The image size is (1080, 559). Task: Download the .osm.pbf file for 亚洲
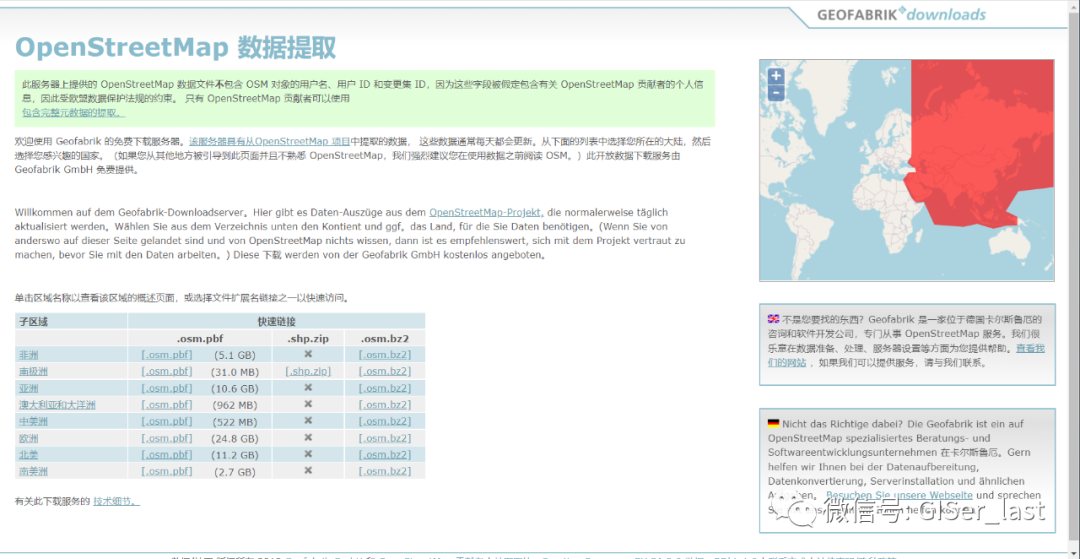(x=167, y=388)
